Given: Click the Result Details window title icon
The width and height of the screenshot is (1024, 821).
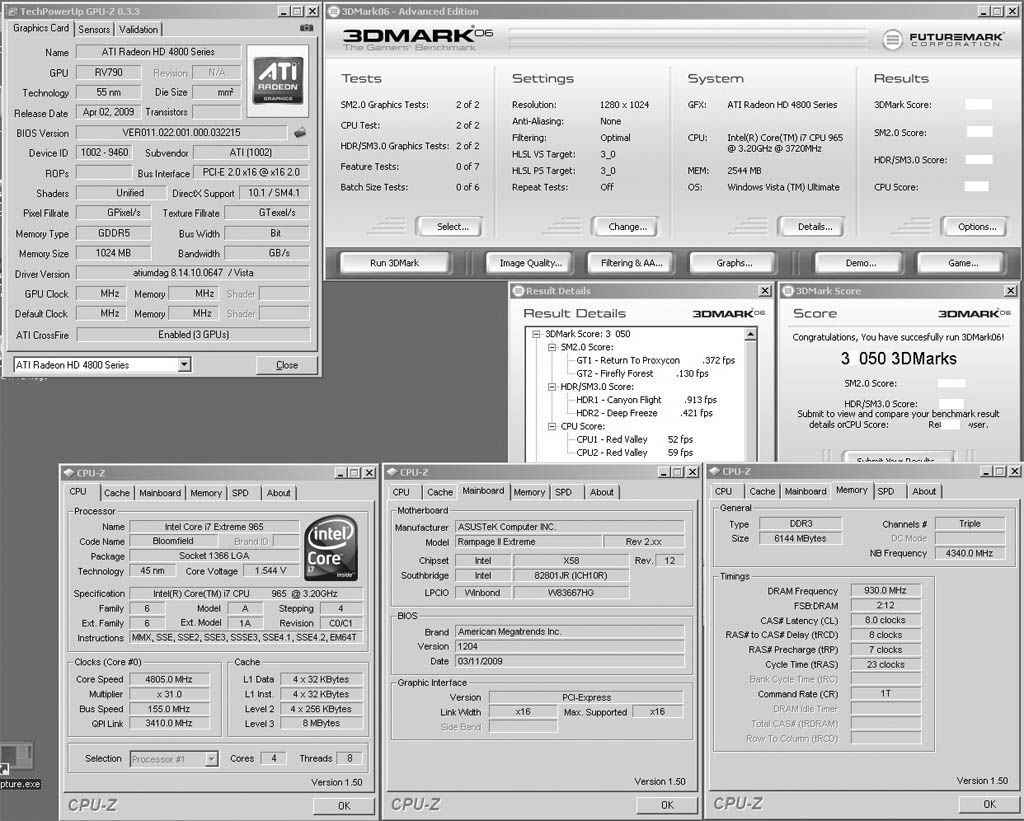Looking at the screenshot, I should [519, 291].
